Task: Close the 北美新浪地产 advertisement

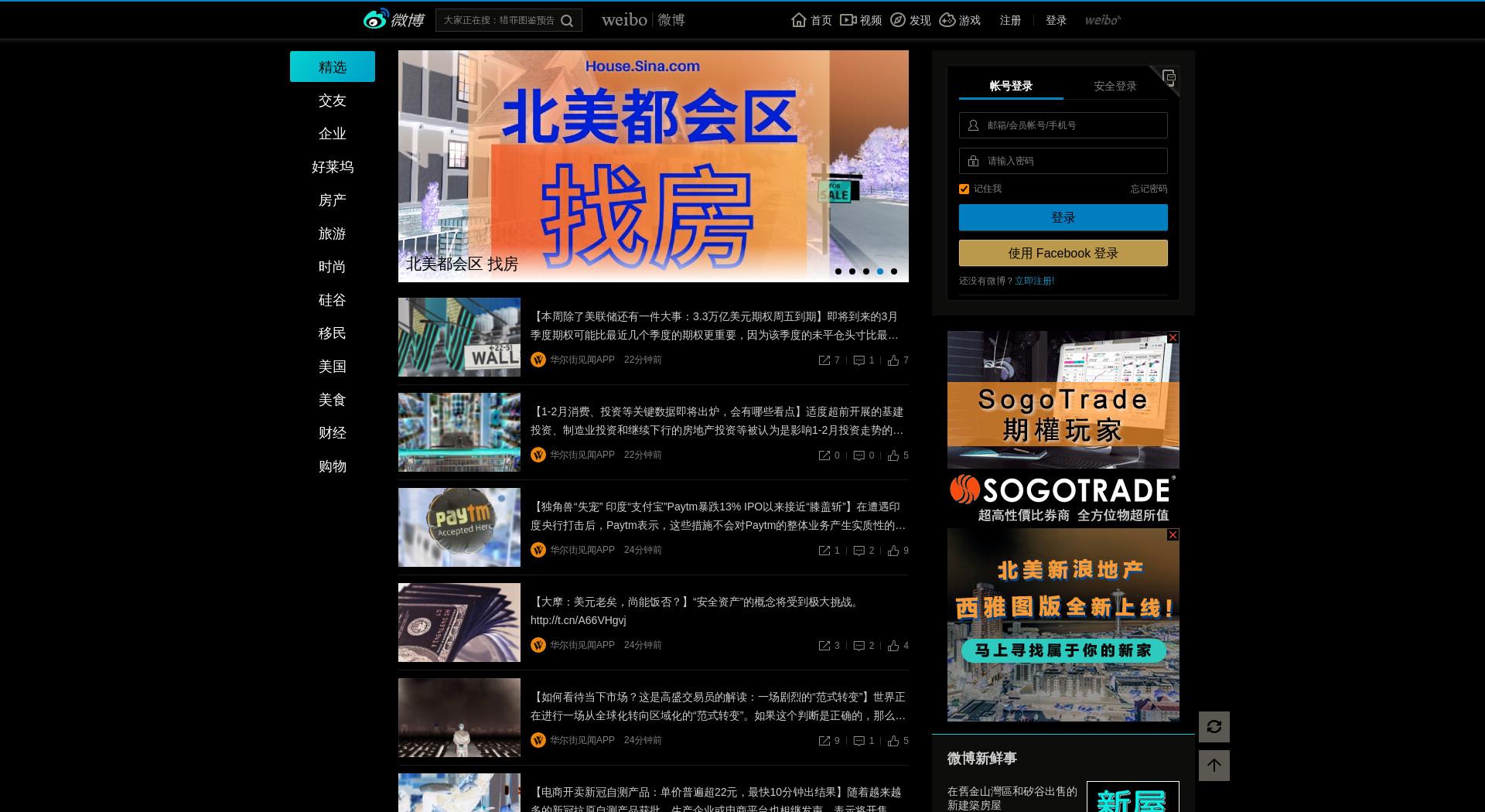Action: point(1173,534)
